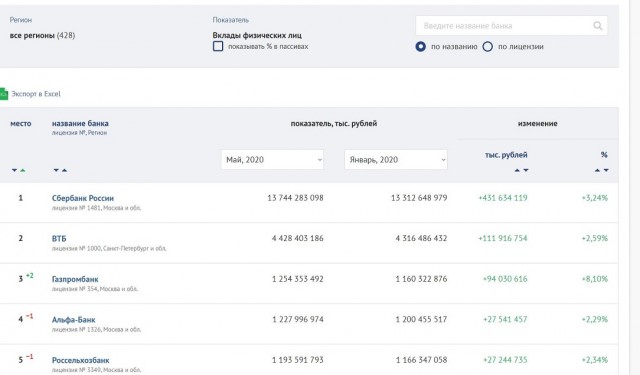Image resolution: width=640 pixels, height=375 pixels.
Task: Open Альфа-Банк bank link
Action: (x=73, y=320)
